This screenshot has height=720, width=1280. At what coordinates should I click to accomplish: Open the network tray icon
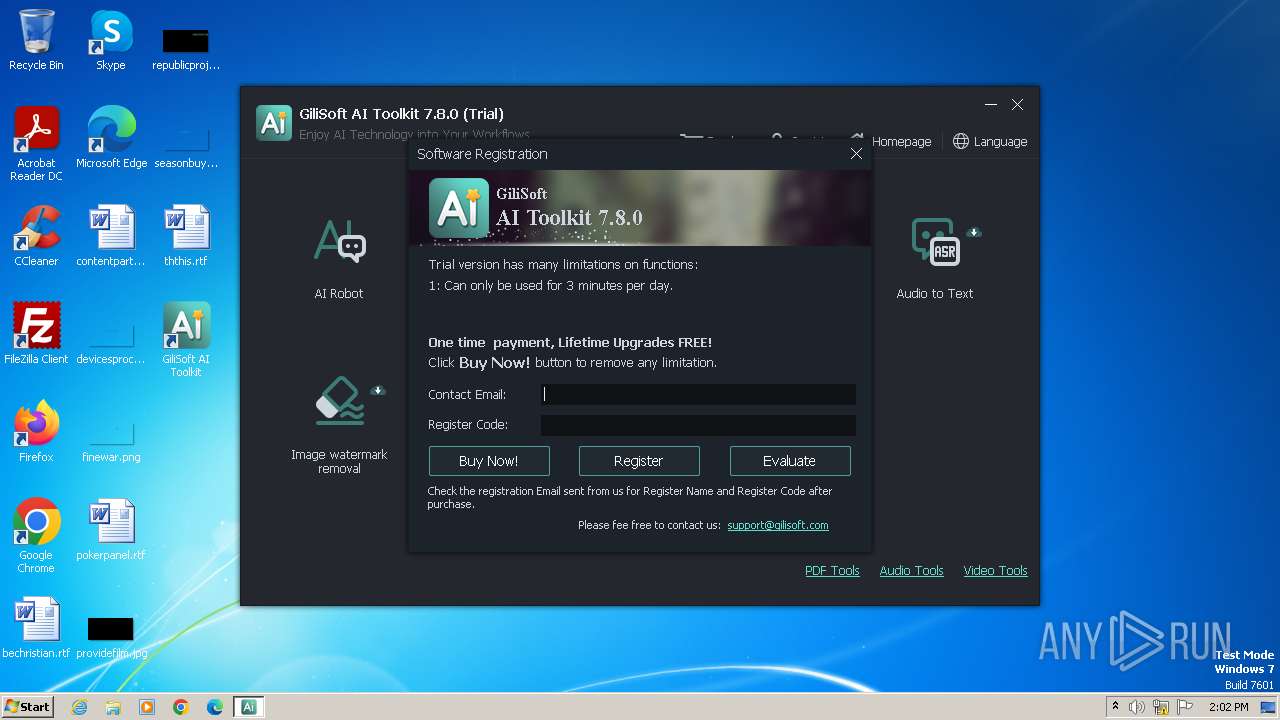coord(1161,707)
